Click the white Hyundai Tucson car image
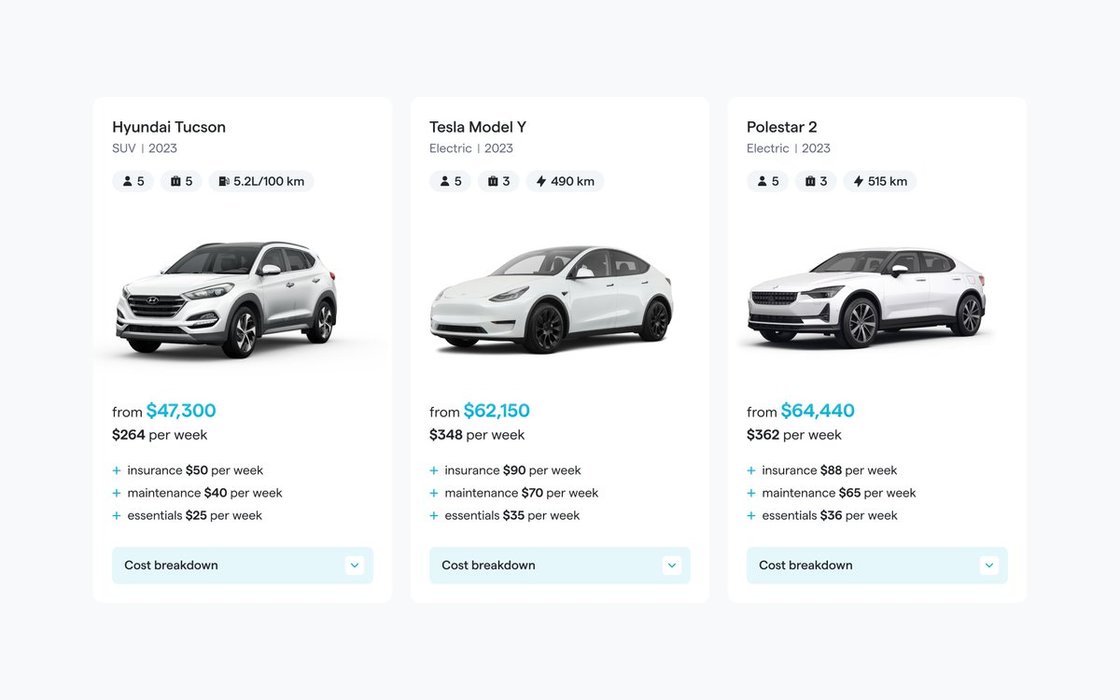1120x700 pixels. [x=228, y=298]
